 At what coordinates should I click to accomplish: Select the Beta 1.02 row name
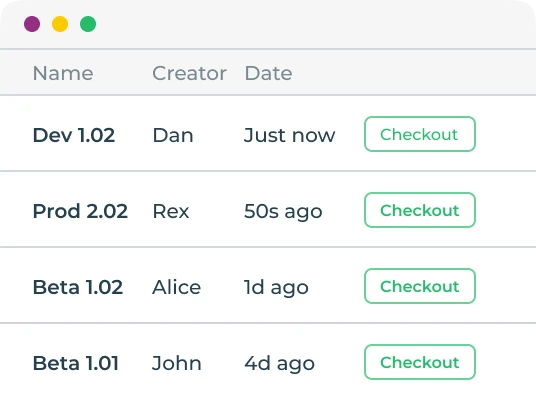[x=78, y=287]
